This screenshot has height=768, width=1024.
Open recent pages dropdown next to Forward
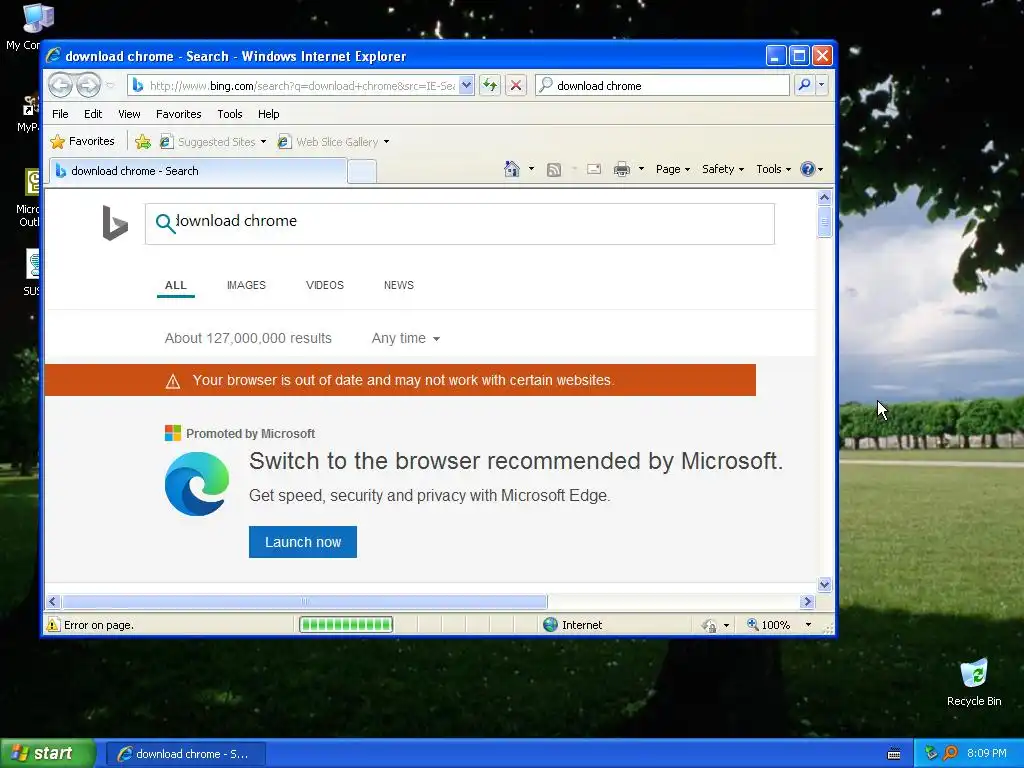pyautogui.click(x=110, y=86)
